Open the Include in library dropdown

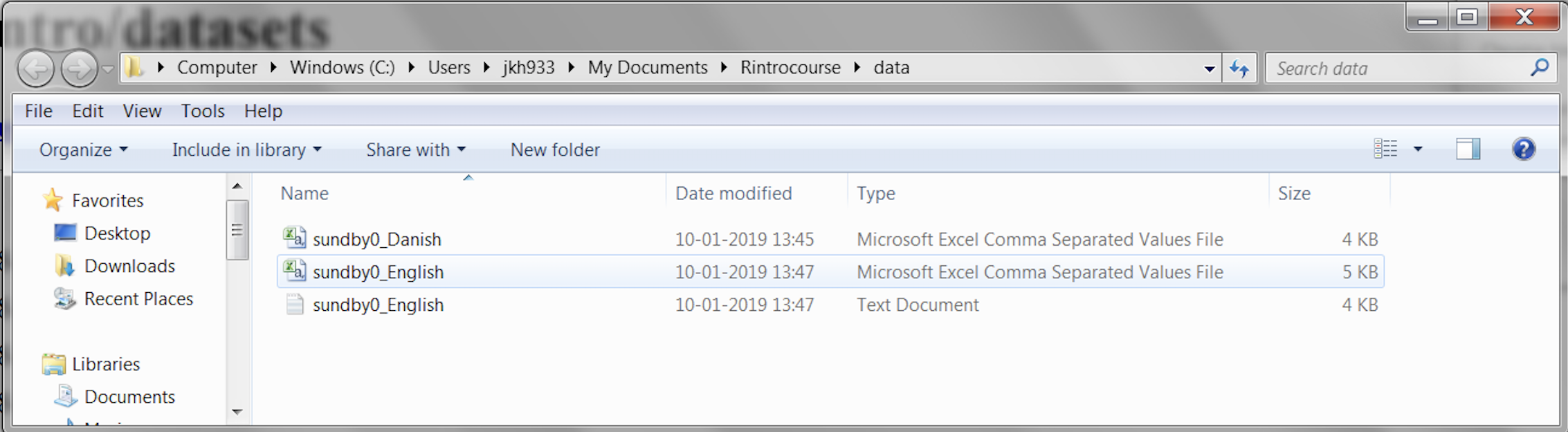[246, 150]
